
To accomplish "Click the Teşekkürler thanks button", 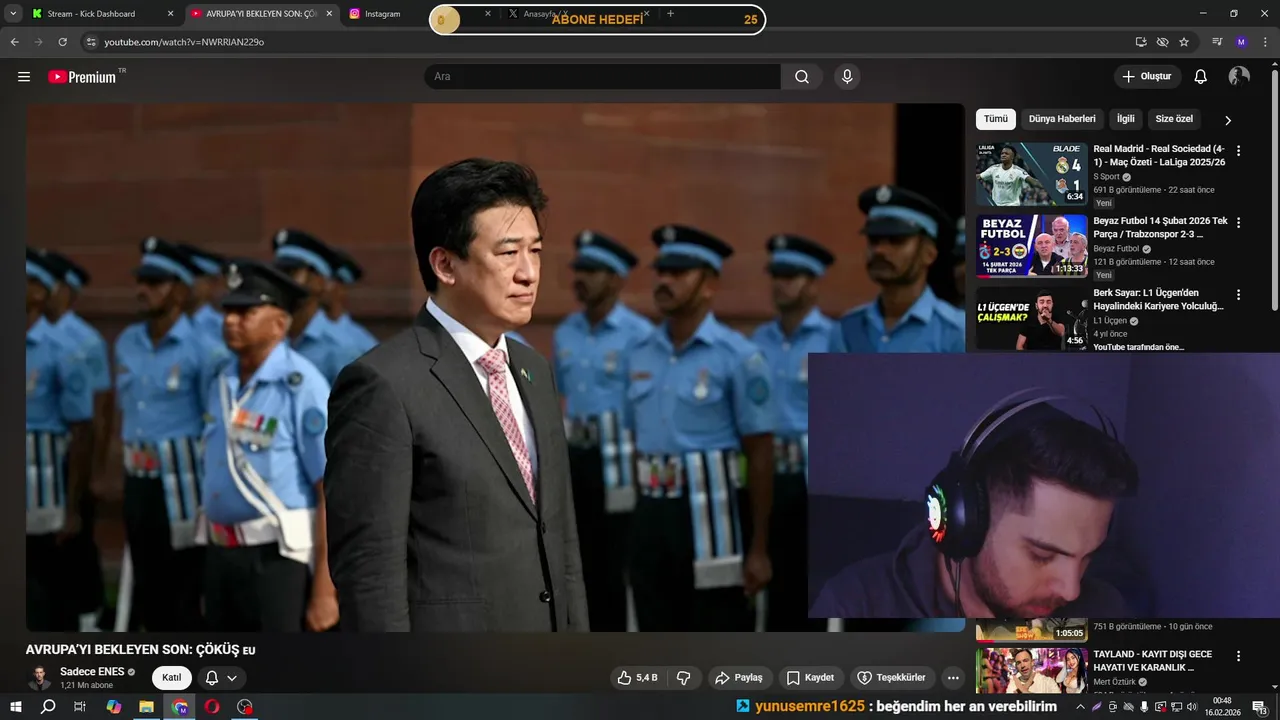I will [x=892, y=678].
